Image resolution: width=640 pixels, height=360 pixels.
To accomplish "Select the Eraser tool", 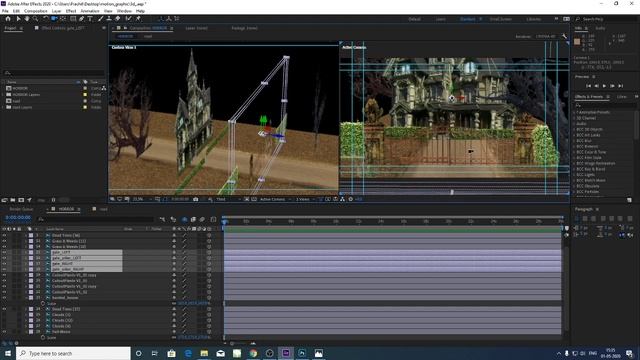I will [118, 19].
